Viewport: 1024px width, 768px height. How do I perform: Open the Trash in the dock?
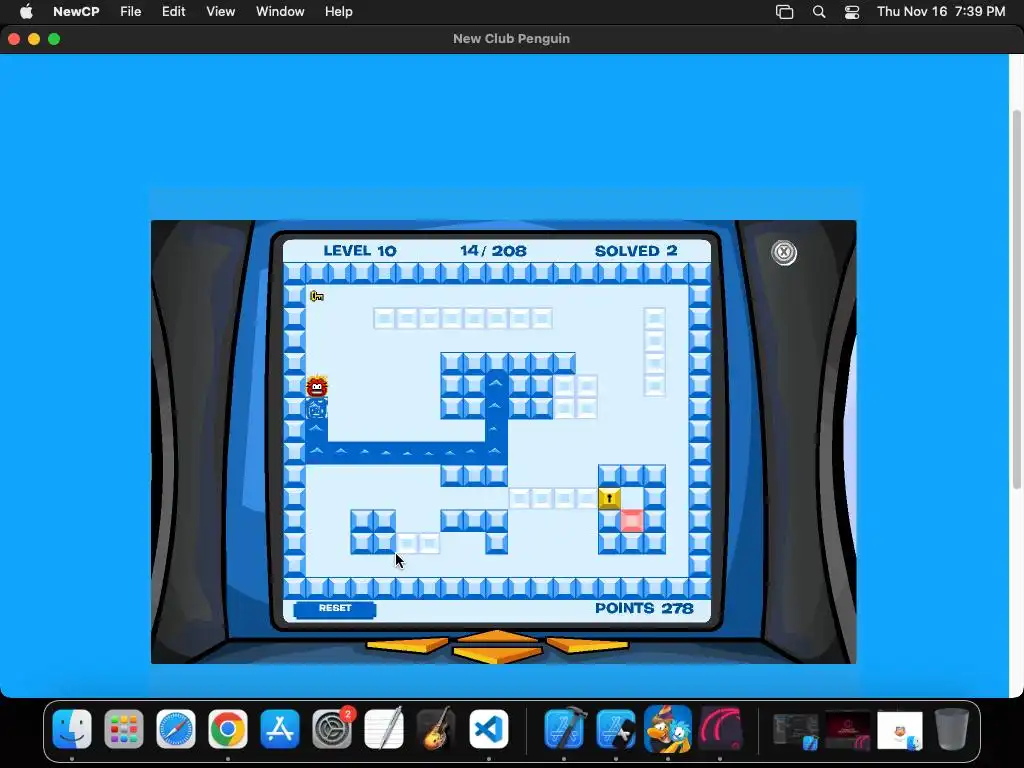pyautogui.click(x=952, y=729)
